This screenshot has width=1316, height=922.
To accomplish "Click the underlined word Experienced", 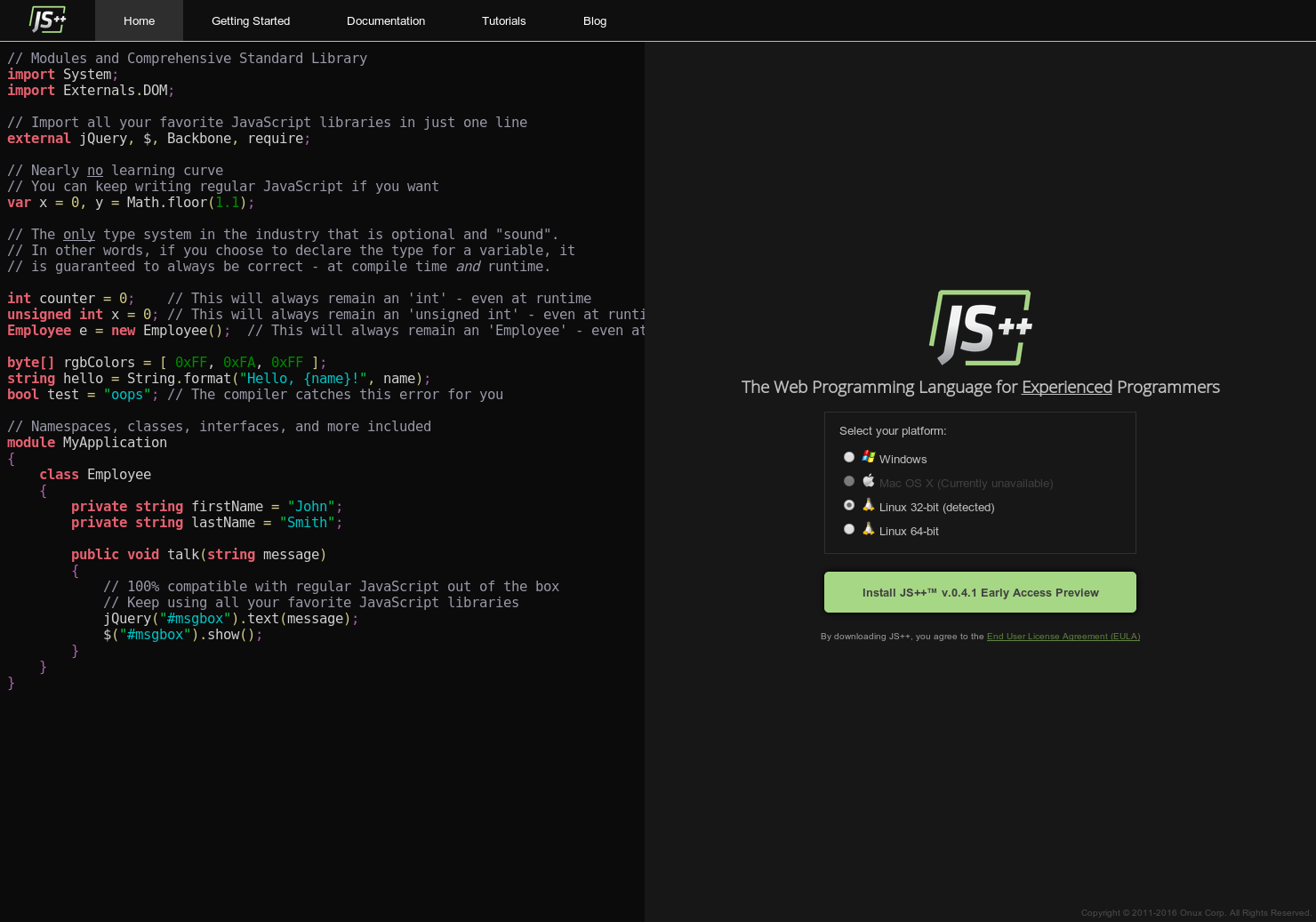I will pyautogui.click(x=1066, y=387).
